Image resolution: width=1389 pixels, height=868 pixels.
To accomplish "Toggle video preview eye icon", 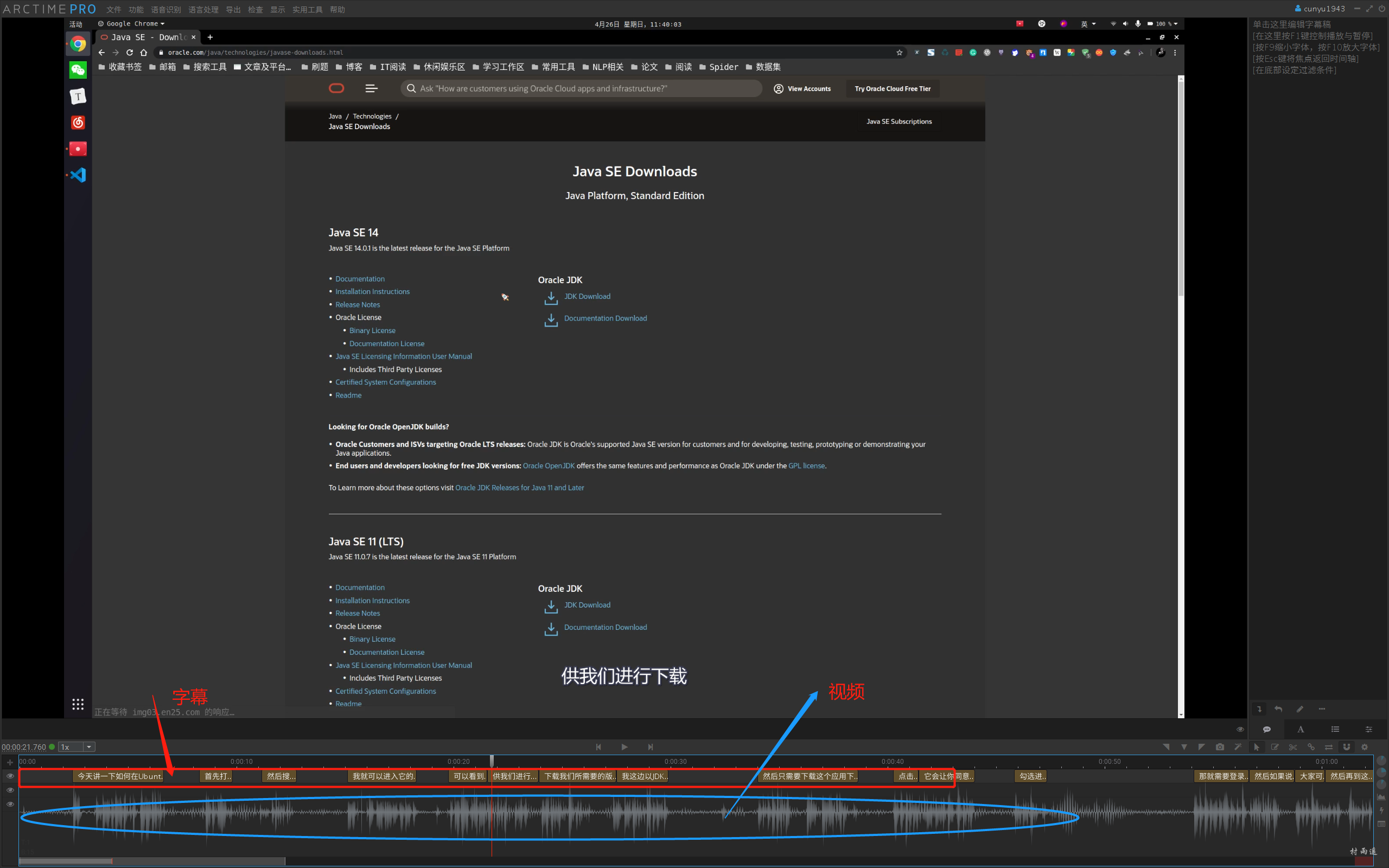I will pyautogui.click(x=1240, y=729).
